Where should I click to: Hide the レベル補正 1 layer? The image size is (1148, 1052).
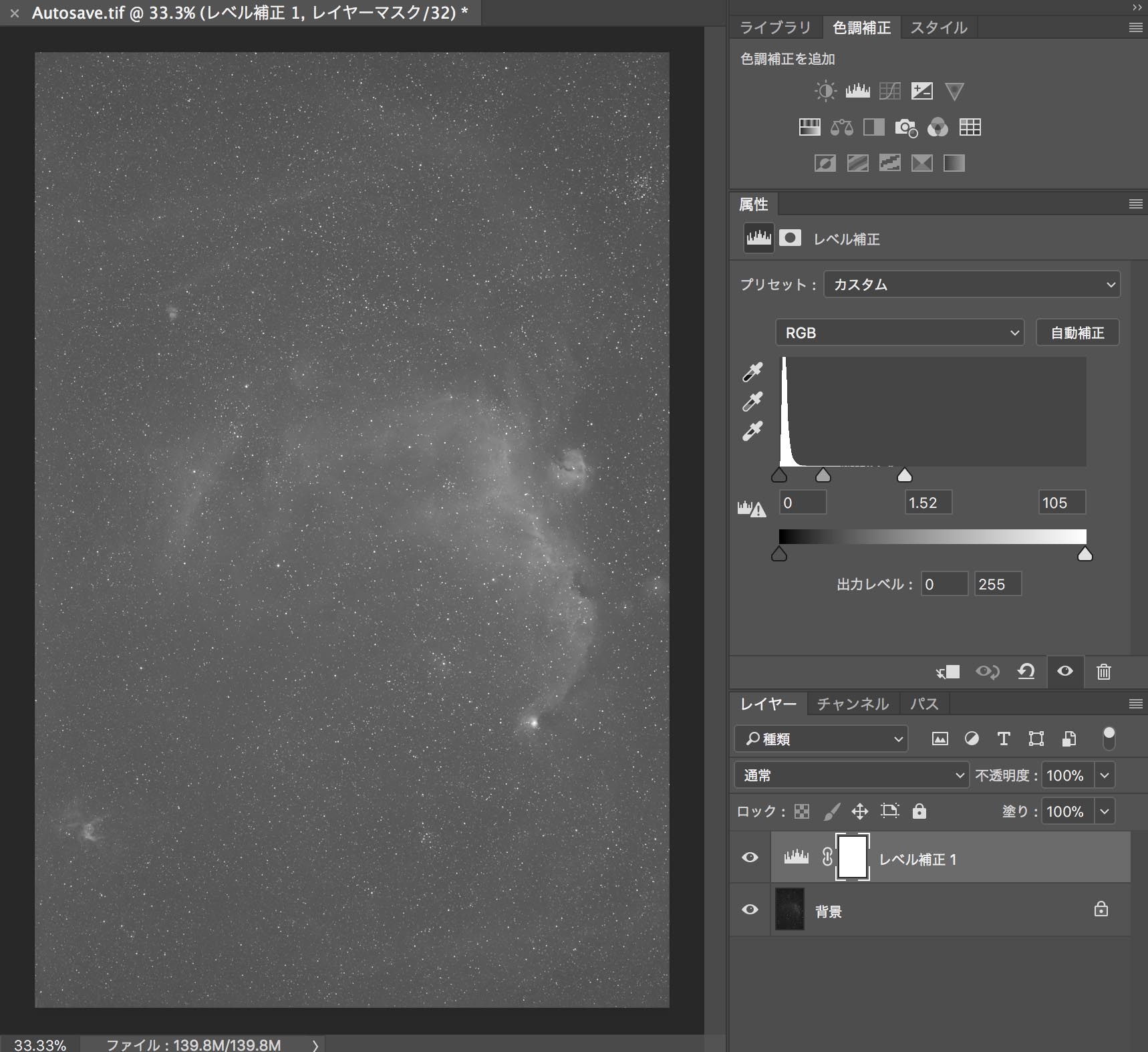750,858
